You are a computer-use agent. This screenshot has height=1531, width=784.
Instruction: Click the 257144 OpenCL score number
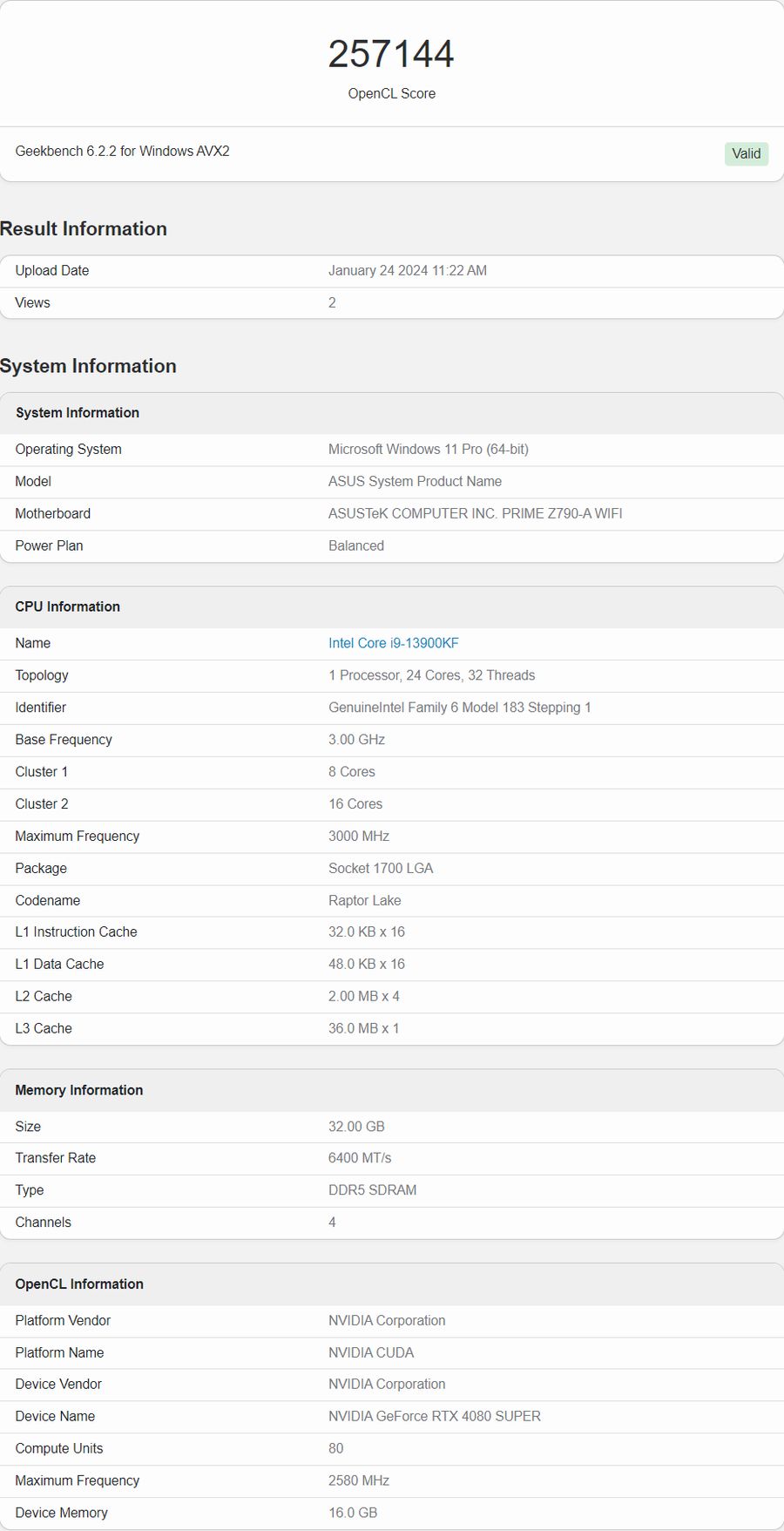click(391, 54)
